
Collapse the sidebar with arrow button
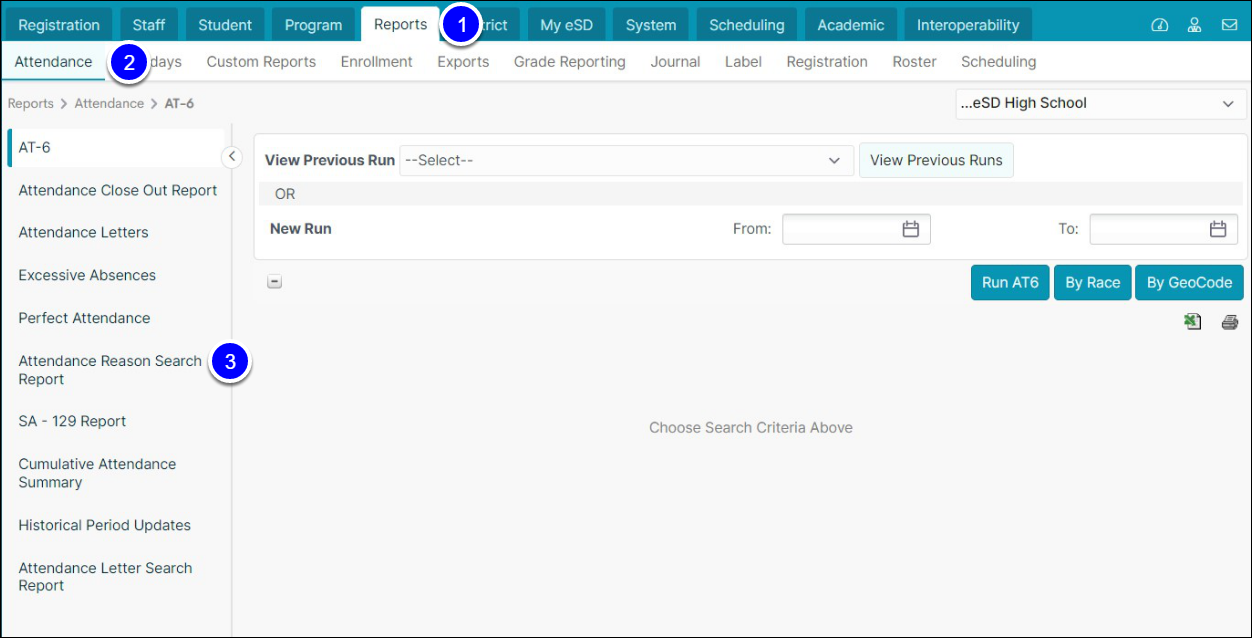pos(231,156)
